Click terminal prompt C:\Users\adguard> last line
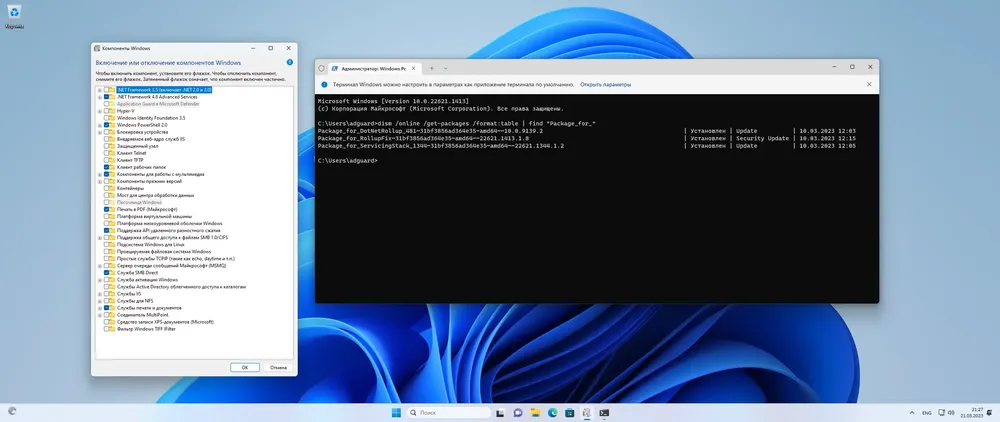 347,160
